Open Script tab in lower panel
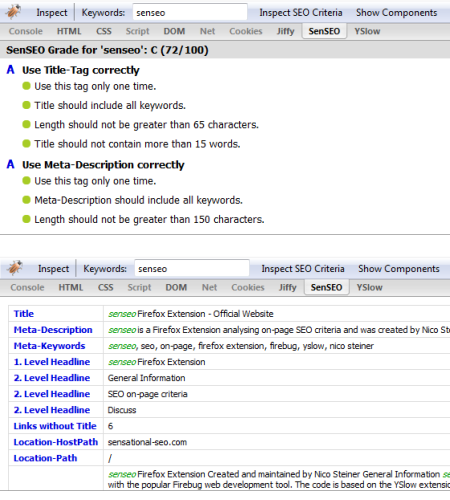The height and width of the screenshot is (500, 450). [x=139, y=287]
